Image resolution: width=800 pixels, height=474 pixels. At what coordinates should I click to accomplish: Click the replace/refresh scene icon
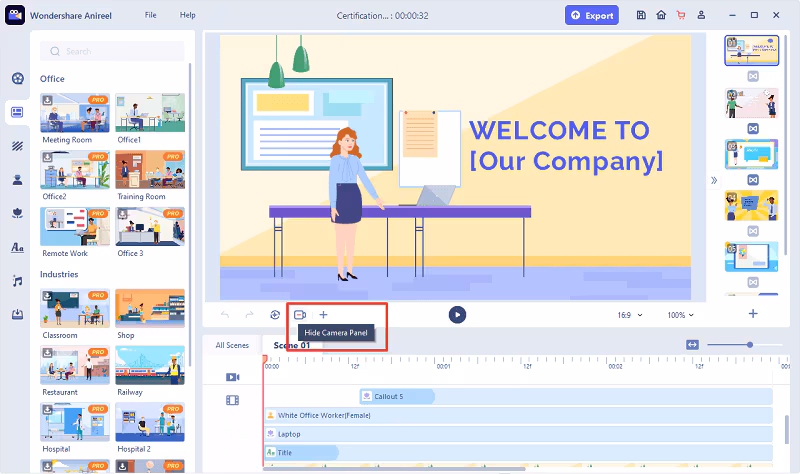click(x=275, y=315)
